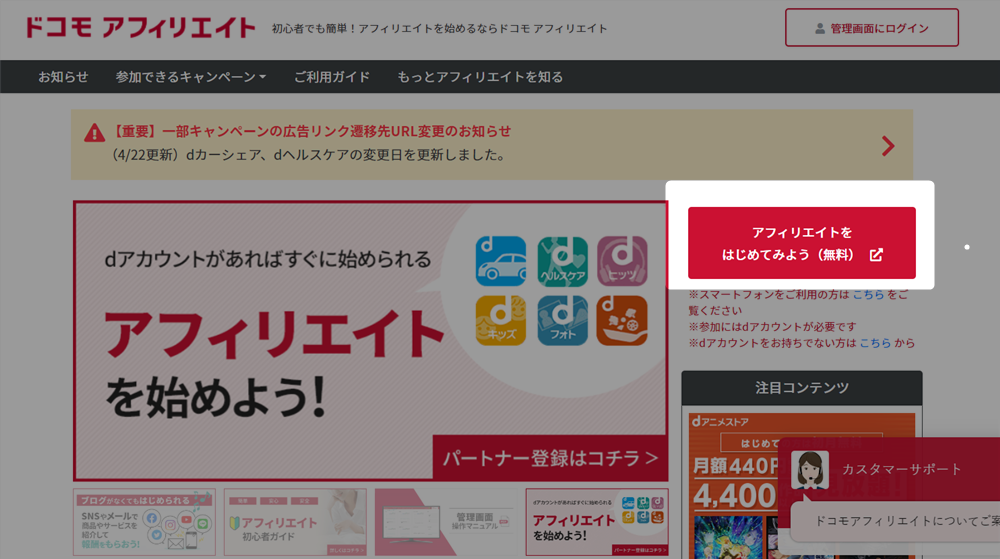Click the ドコモアフィリエイトについて chat bubble
1000x559 pixels.
tap(896, 521)
